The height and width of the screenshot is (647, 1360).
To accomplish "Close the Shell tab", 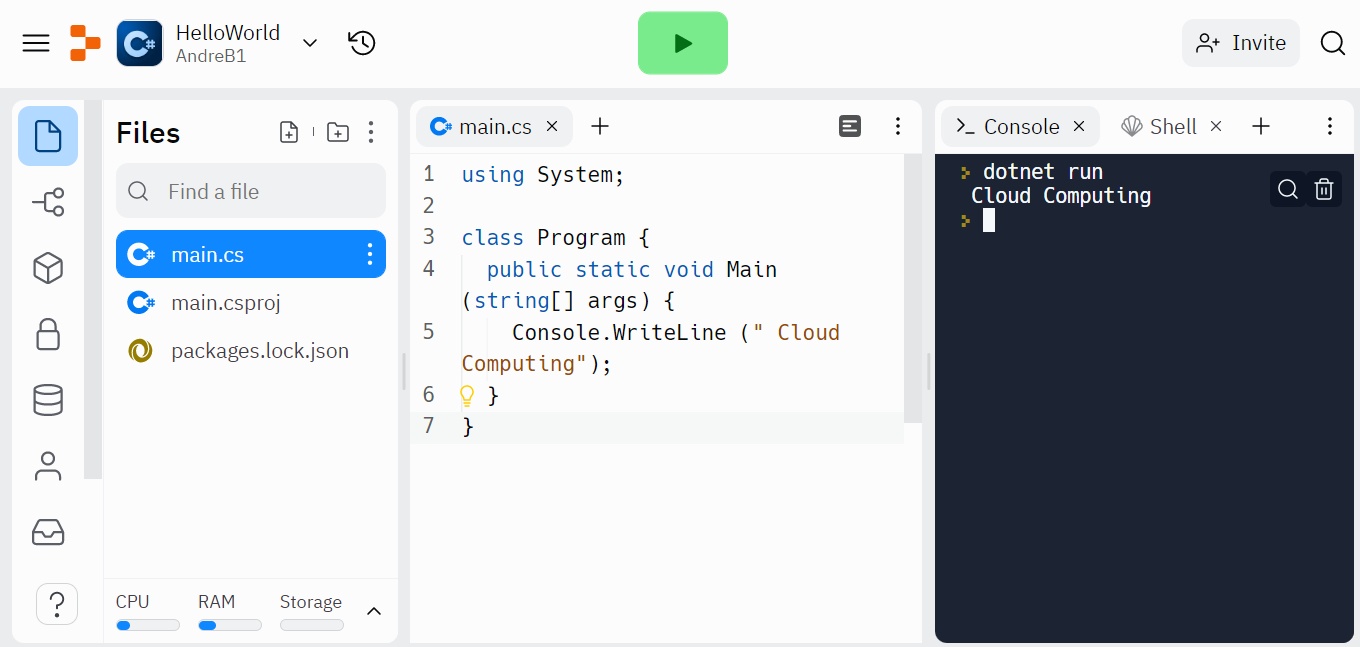I will point(1216,126).
